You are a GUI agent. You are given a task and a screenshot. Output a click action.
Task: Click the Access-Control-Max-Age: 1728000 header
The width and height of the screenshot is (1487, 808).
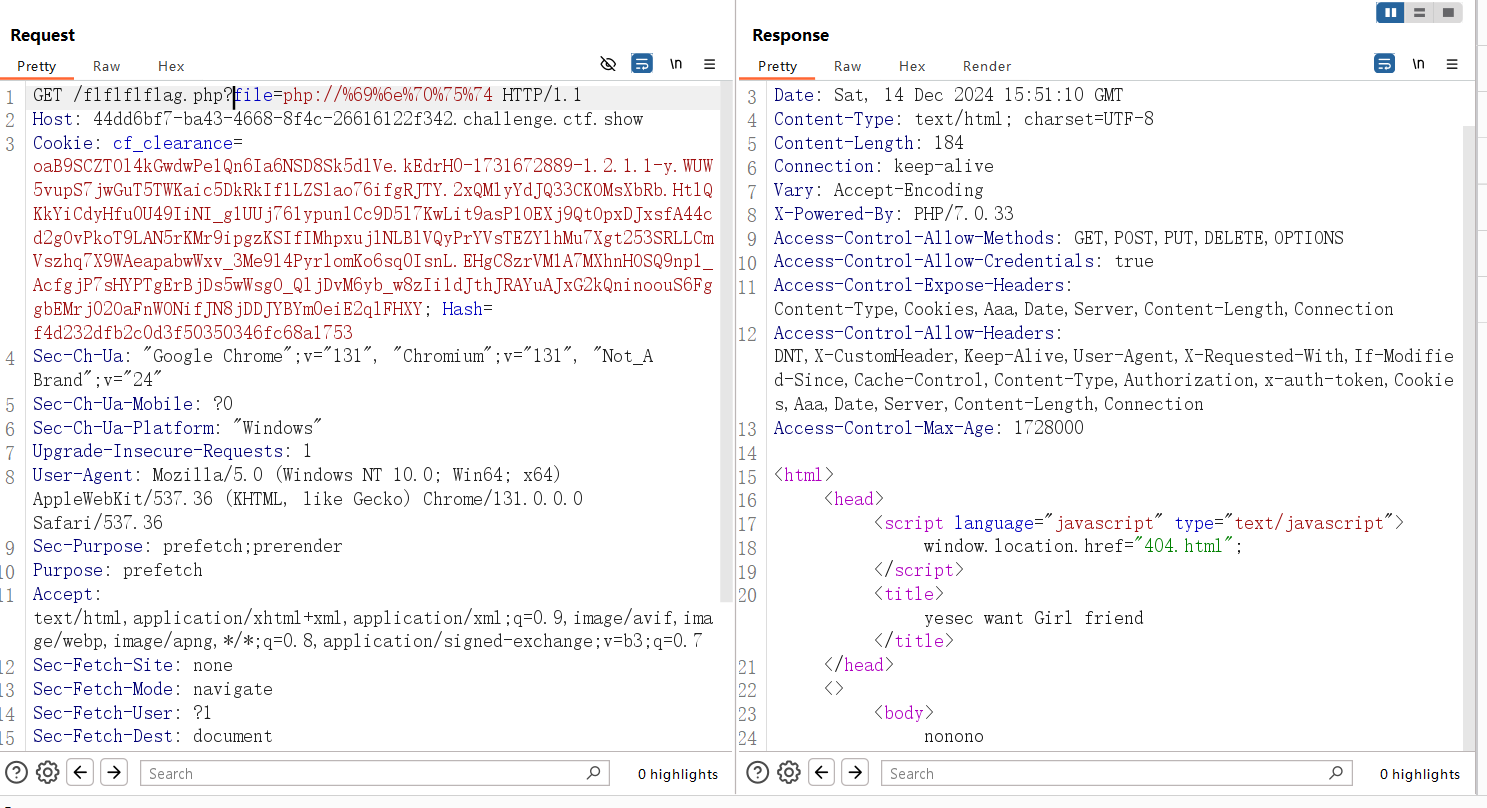coord(929,428)
